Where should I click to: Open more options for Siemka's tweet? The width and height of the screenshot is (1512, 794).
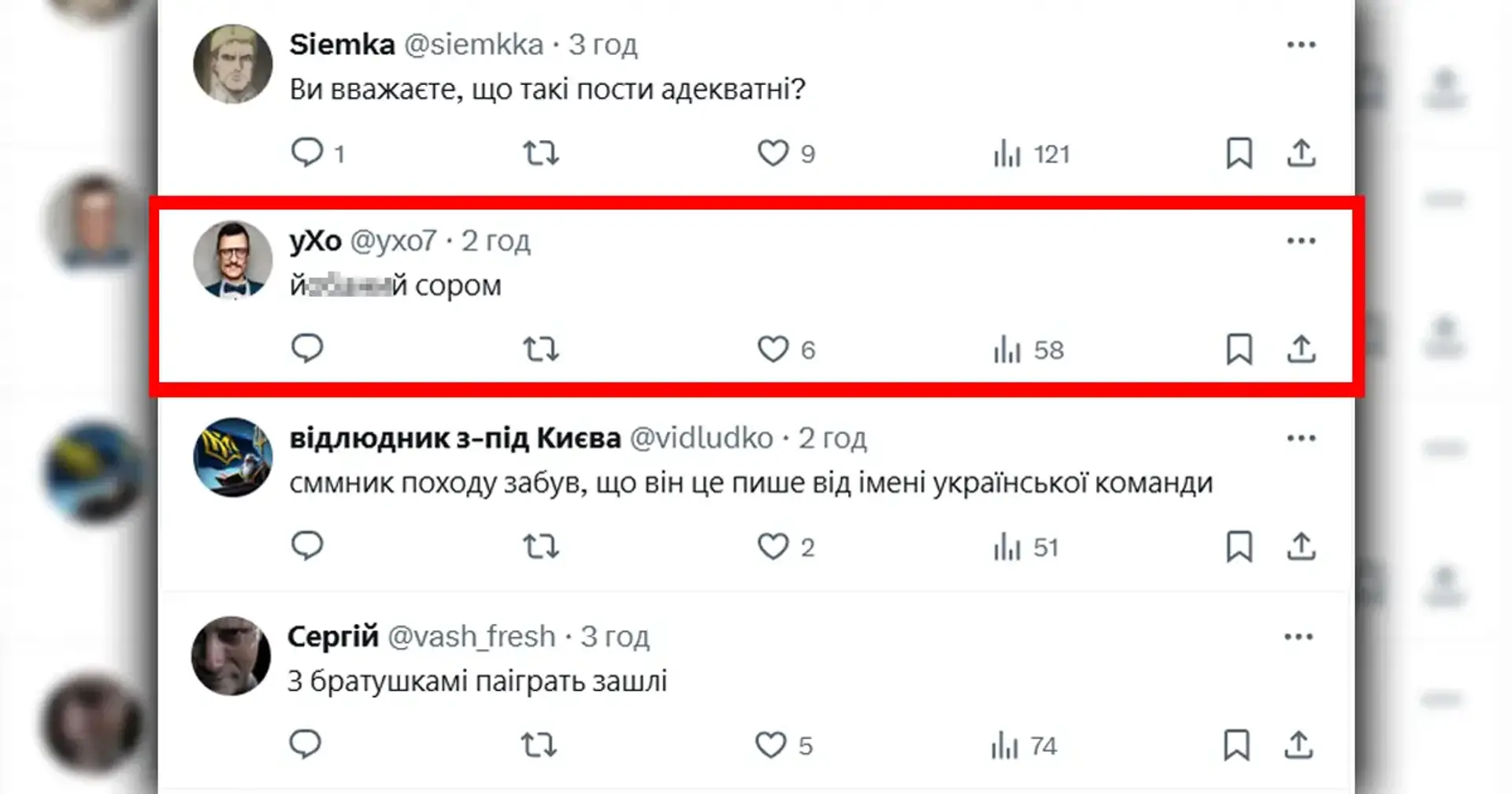click(x=1301, y=45)
